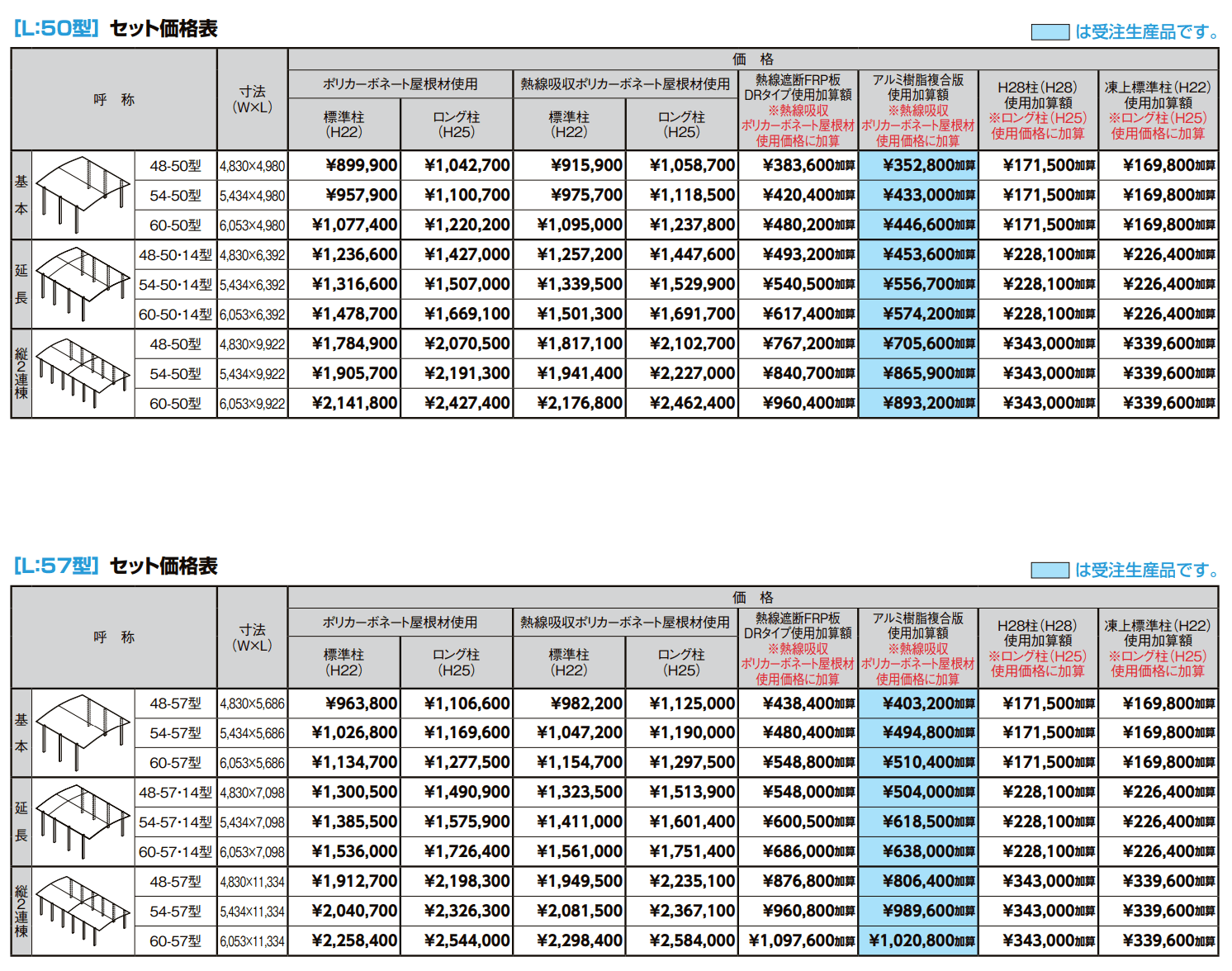Viewport: 1232px width, 971px height.
Task: Click the 60-50・14型 row label
Action: click(175, 315)
